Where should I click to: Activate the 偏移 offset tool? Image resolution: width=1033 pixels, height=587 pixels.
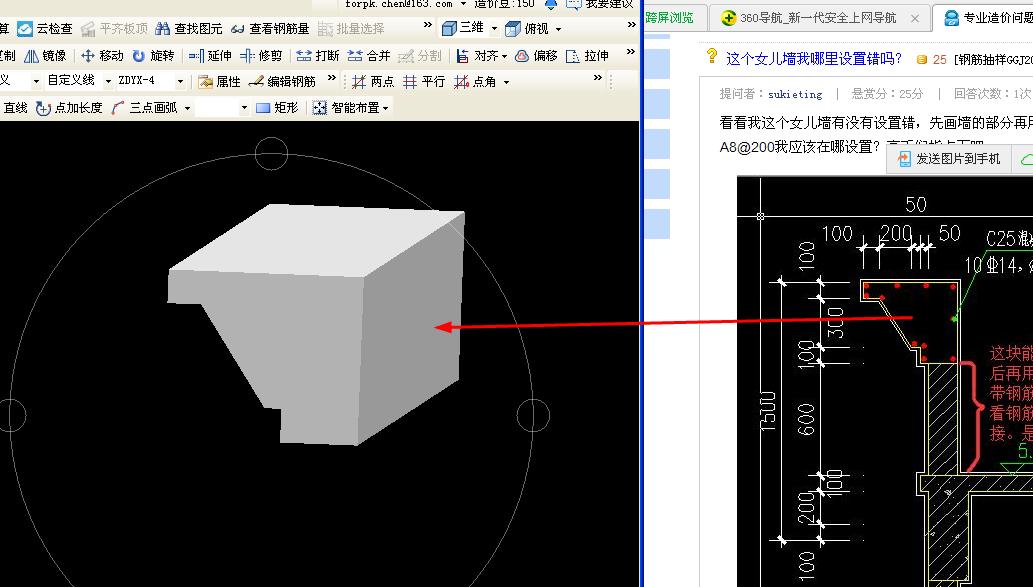(536, 56)
